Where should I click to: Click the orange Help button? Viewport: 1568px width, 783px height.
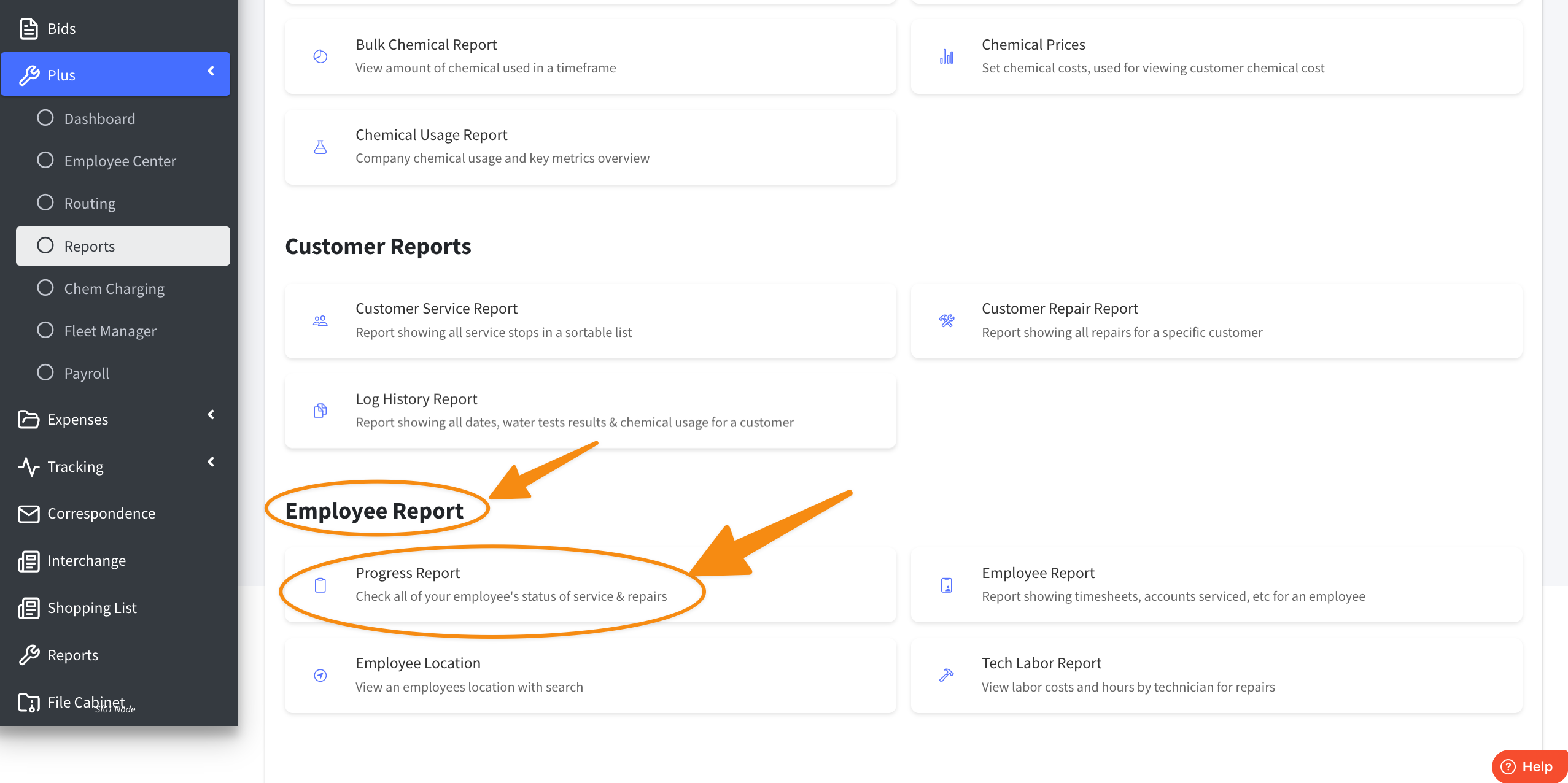click(x=1529, y=766)
